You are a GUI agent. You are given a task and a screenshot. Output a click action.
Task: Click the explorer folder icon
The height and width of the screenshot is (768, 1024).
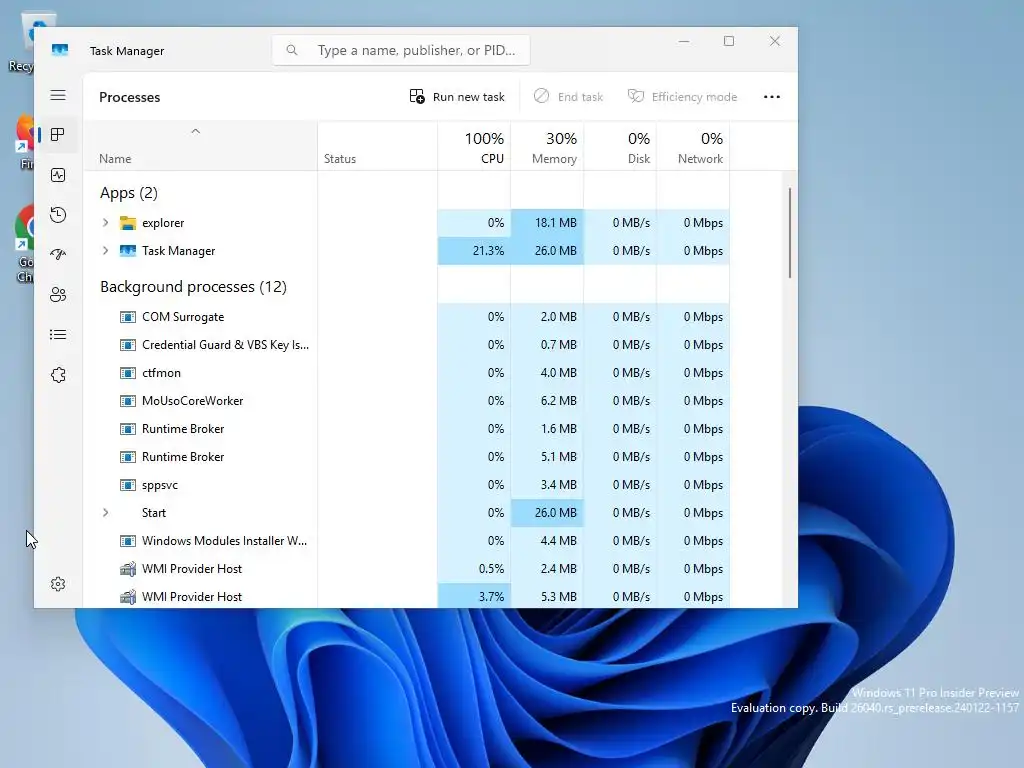[x=128, y=223]
